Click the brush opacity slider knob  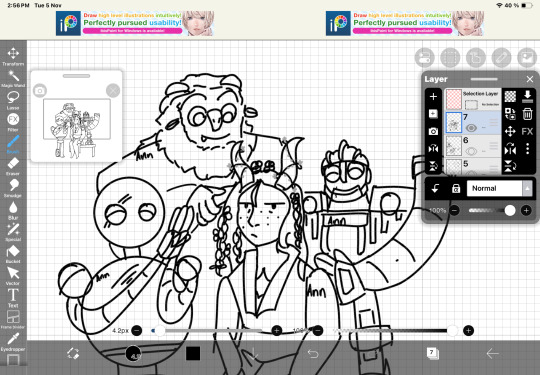(x=452, y=331)
